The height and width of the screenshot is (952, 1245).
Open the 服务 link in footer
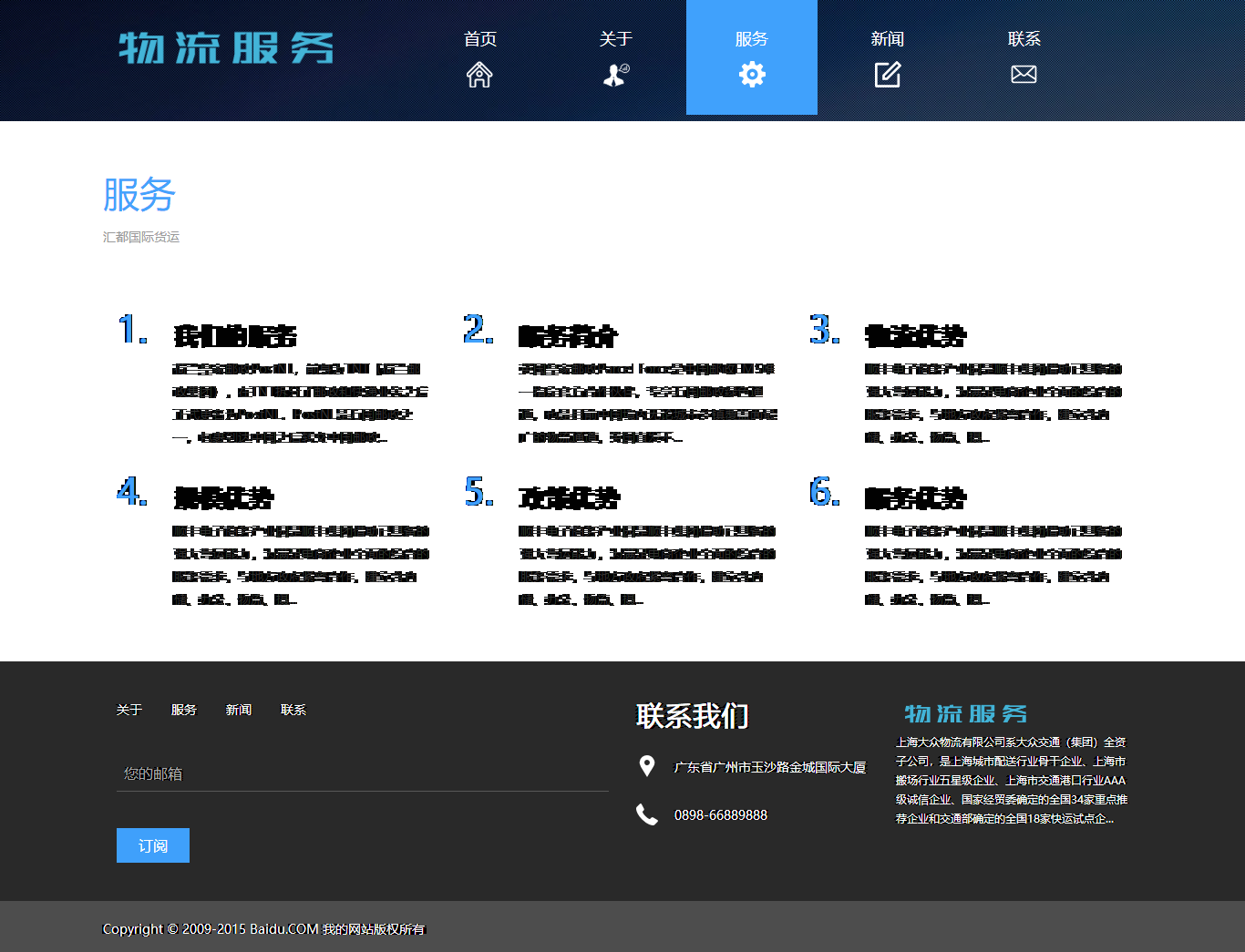tap(184, 710)
